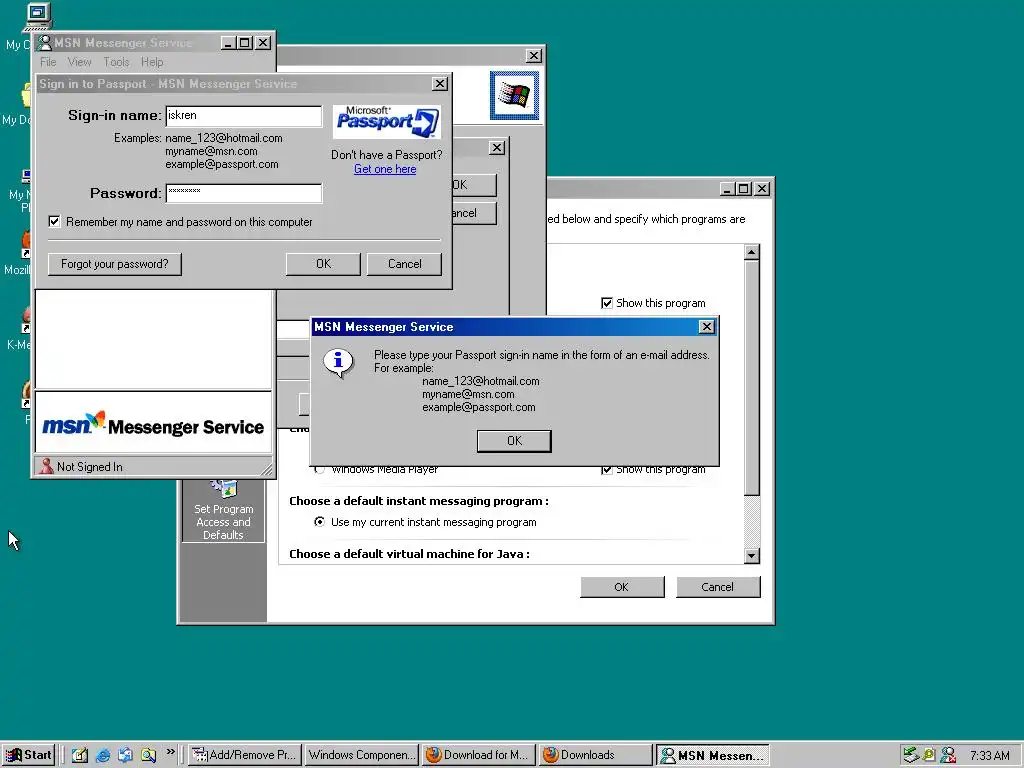Click the Choose a default virtual machine for Java heading
1024x768 pixels.
pyautogui.click(x=409, y=554)
